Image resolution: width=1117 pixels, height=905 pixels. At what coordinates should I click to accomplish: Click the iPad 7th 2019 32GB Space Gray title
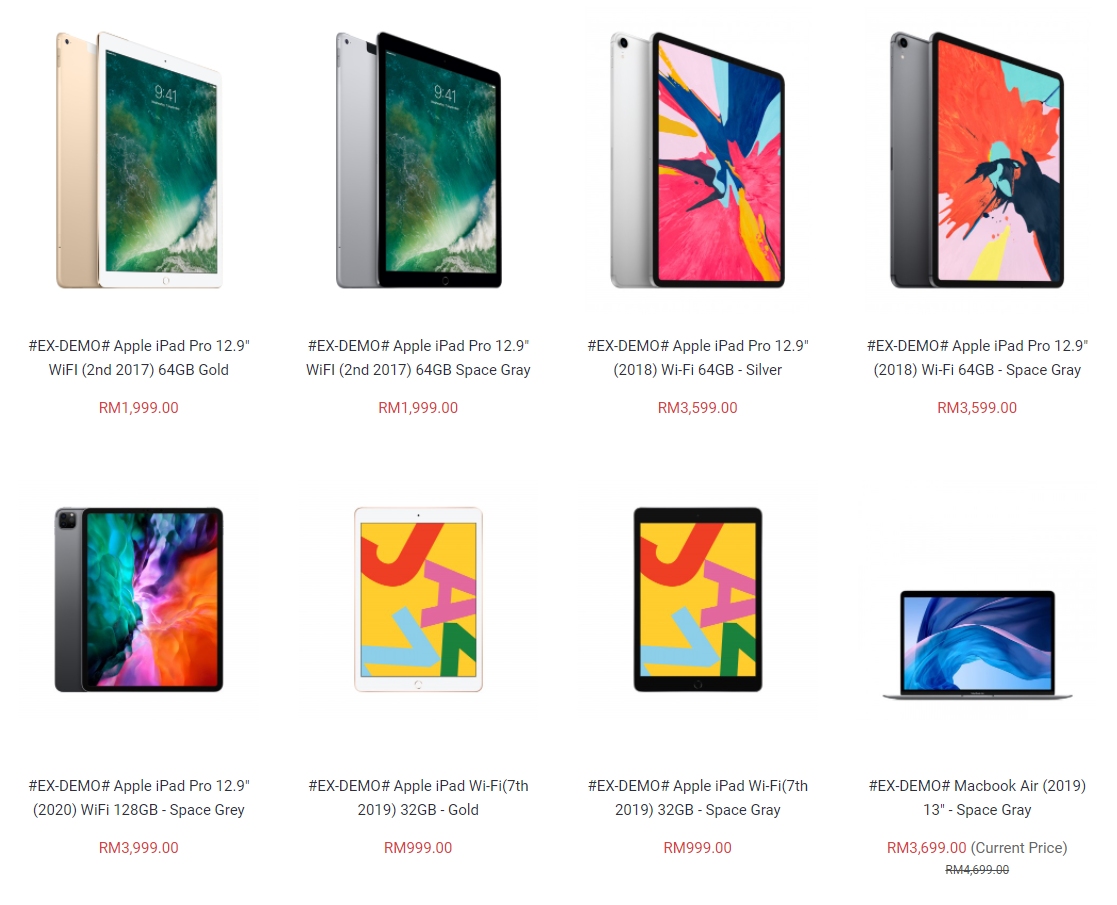697,797
